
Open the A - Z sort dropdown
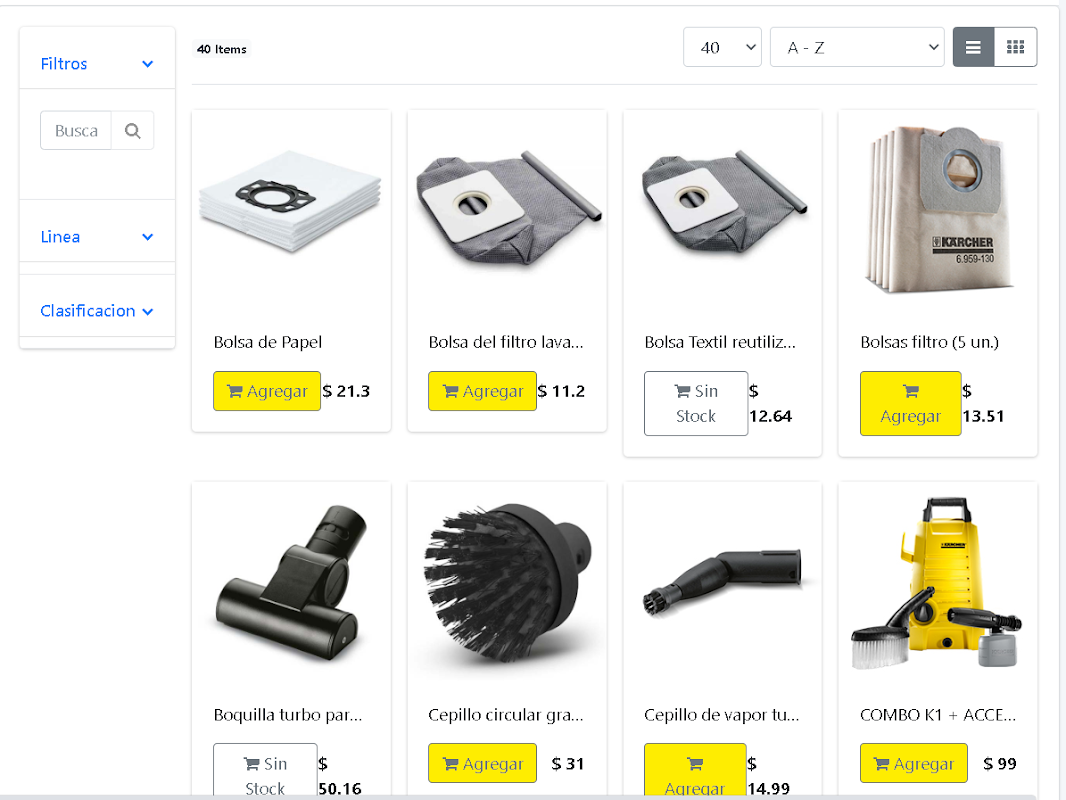pyautogui.click(x=857, y=47)
